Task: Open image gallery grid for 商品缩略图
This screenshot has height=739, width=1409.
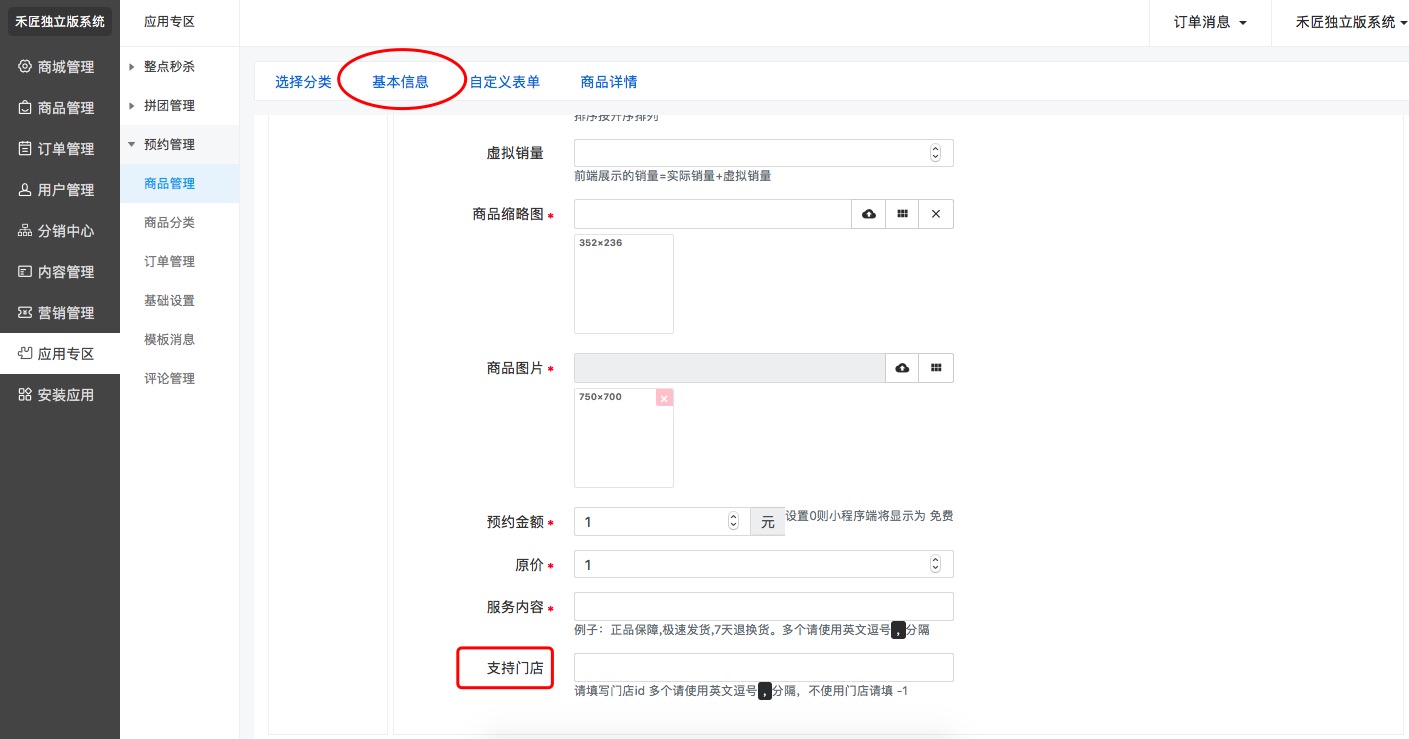Action: 902,214
